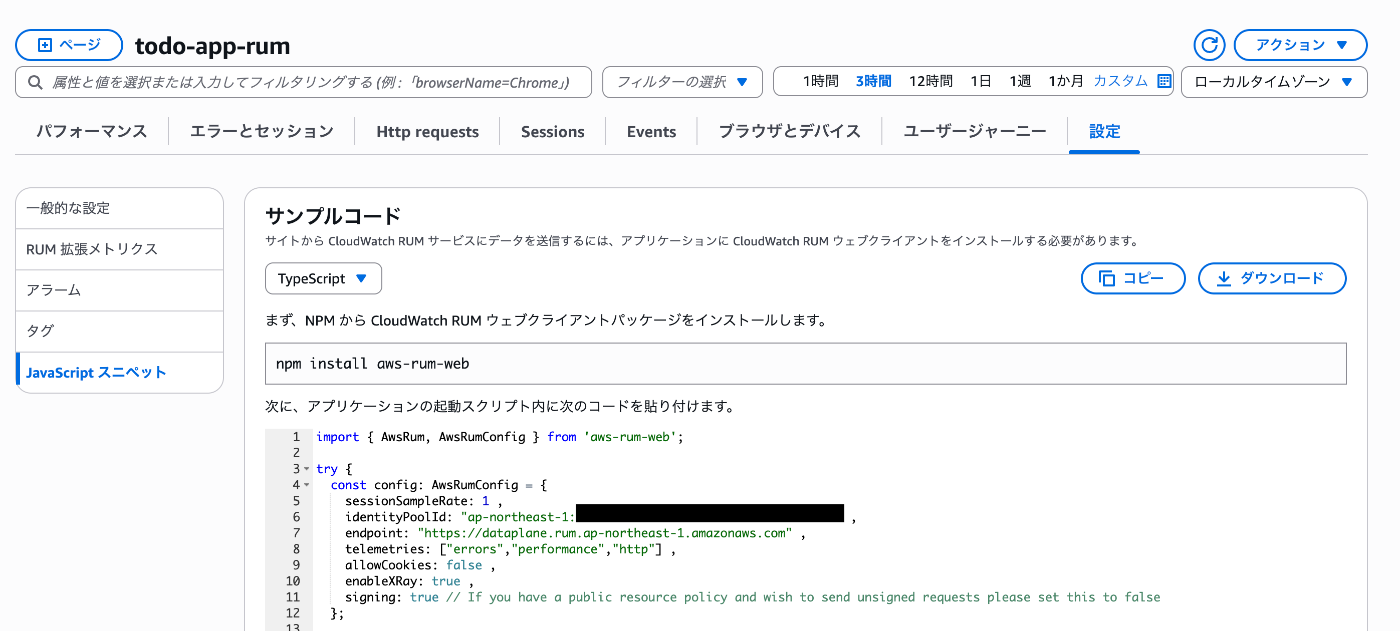Click the search magnifier icon in filter box
The width and height of the screenshot is (1400, 631).
[x=35, y=82]
